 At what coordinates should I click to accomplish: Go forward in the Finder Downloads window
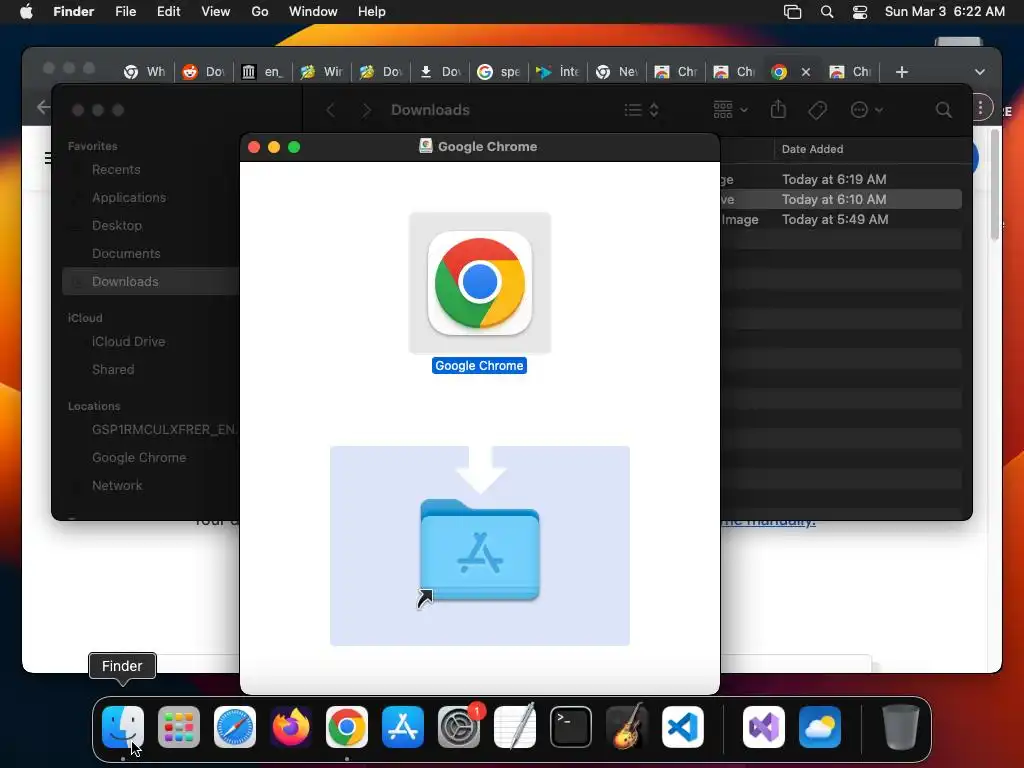tap(366, 110)
